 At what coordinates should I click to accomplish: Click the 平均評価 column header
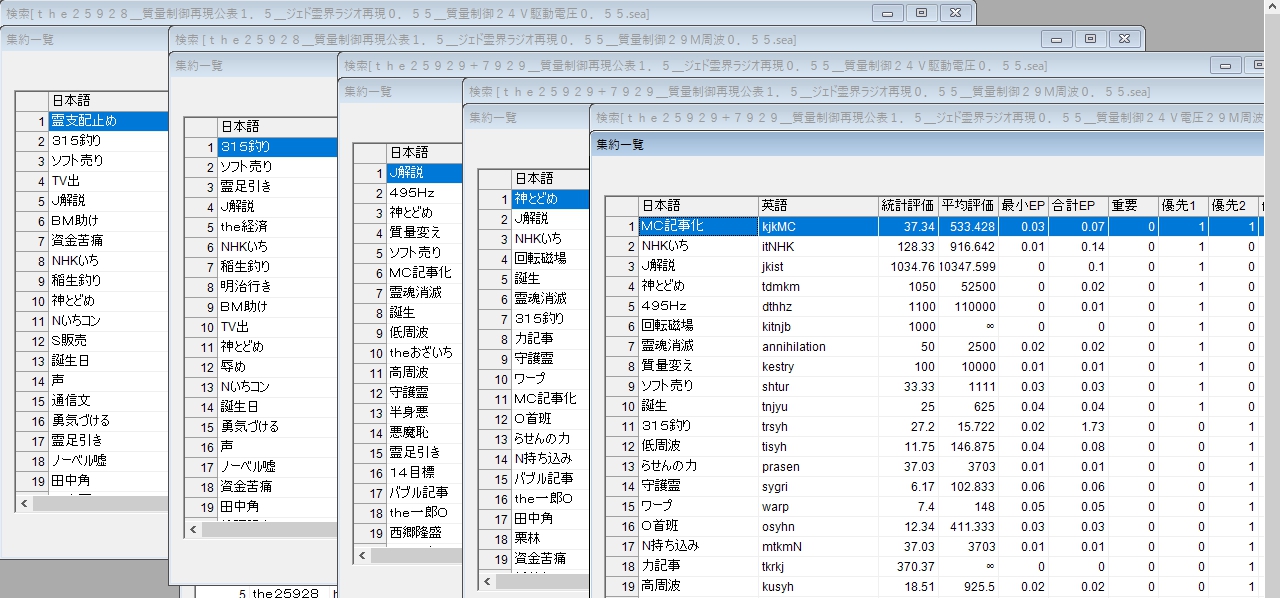click(968, 206)
